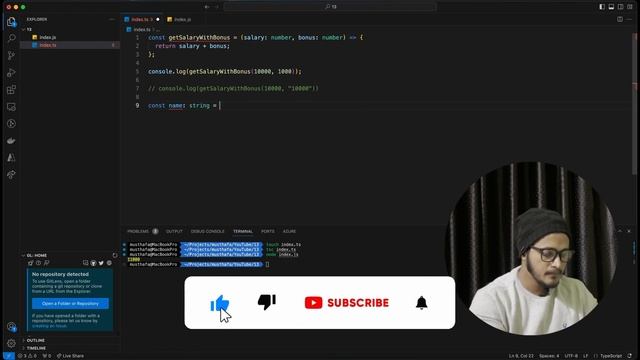
Task: Click the Split Editor icon
Action: coord(620,19)
